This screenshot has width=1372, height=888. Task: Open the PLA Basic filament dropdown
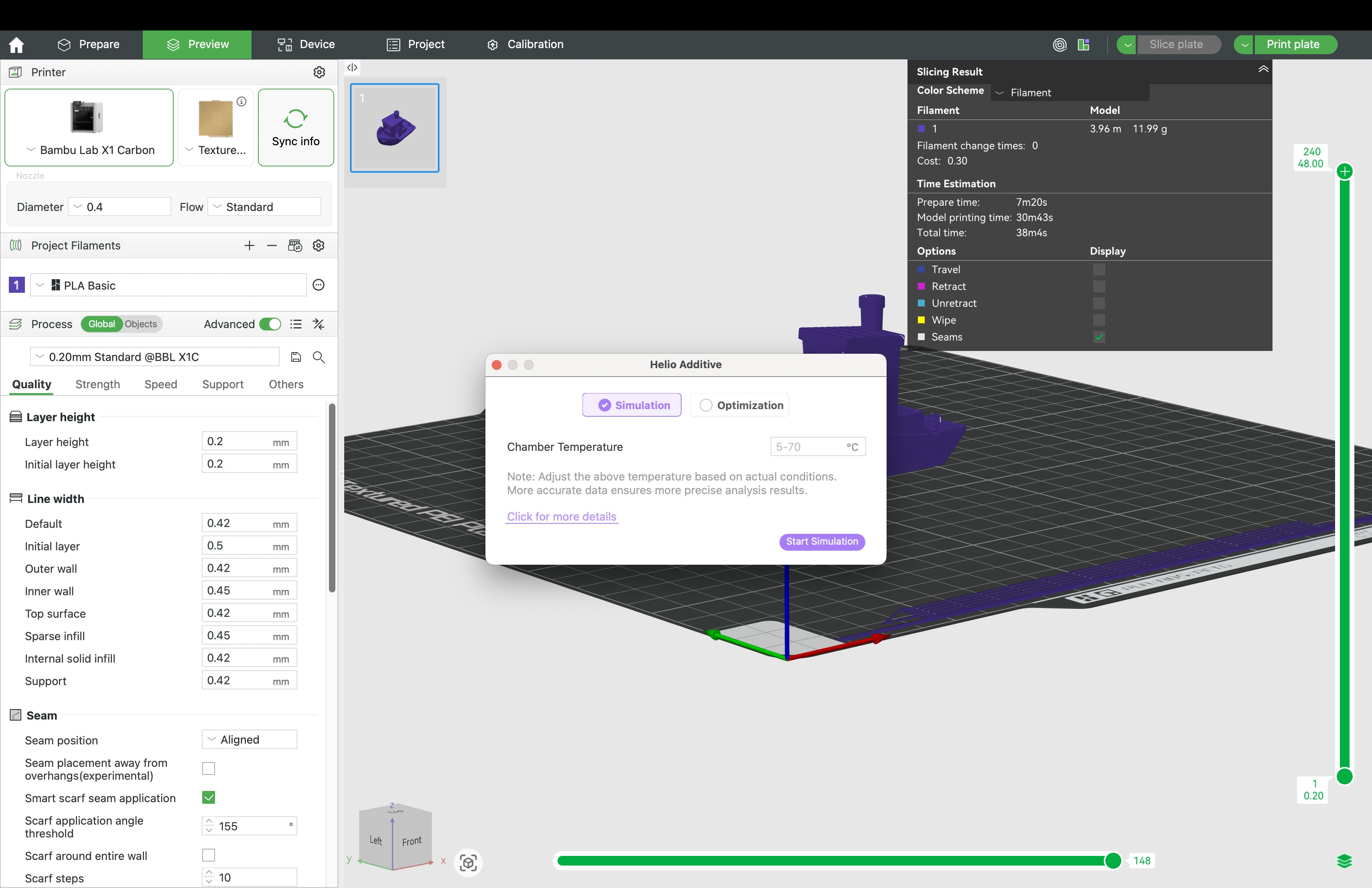[x=40, y=285]
